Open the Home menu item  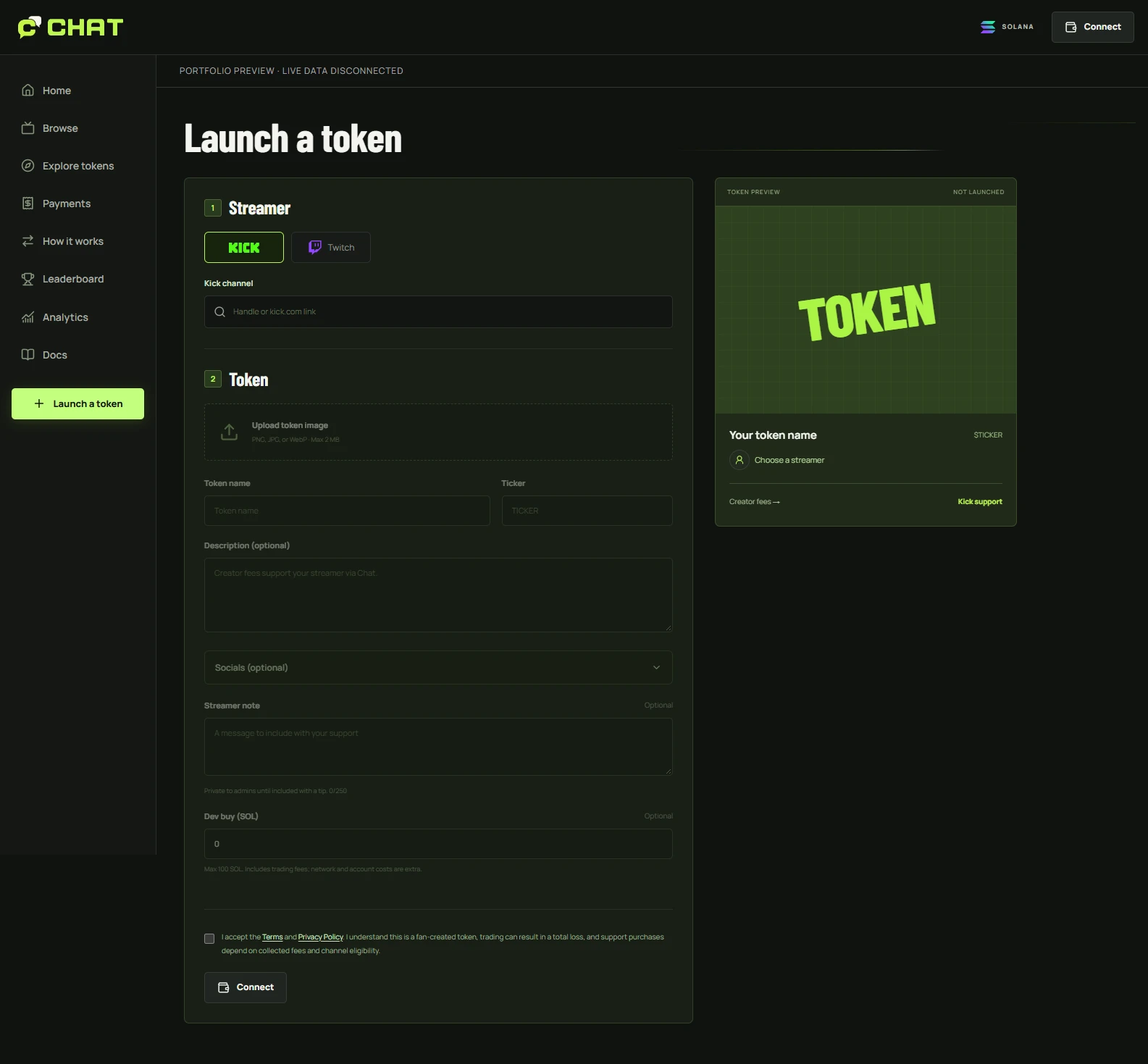pos(77,91)
